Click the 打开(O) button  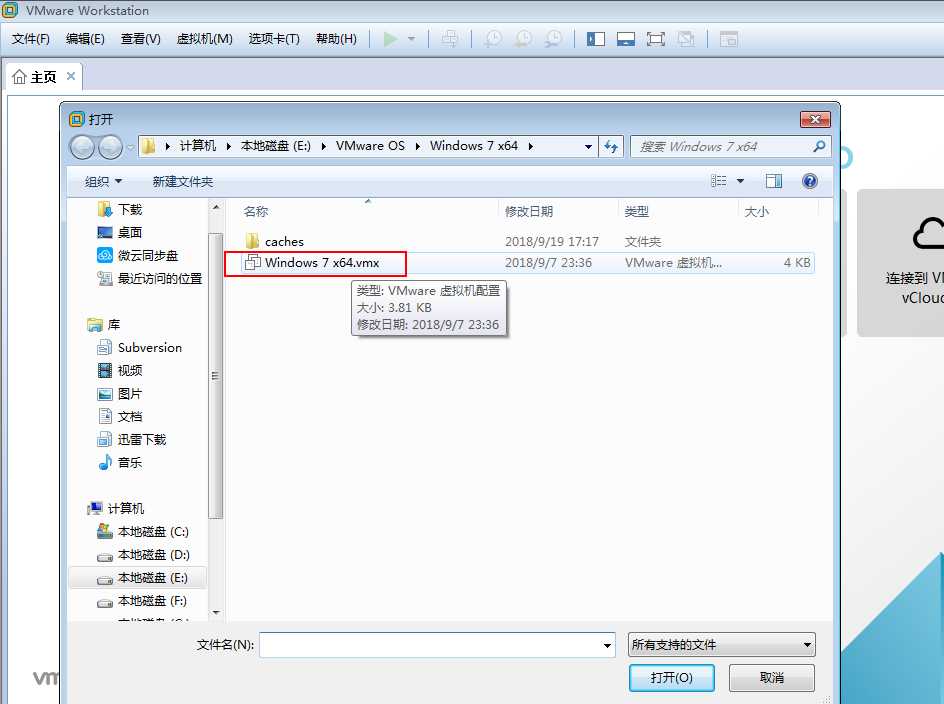(x=671, y=678)
